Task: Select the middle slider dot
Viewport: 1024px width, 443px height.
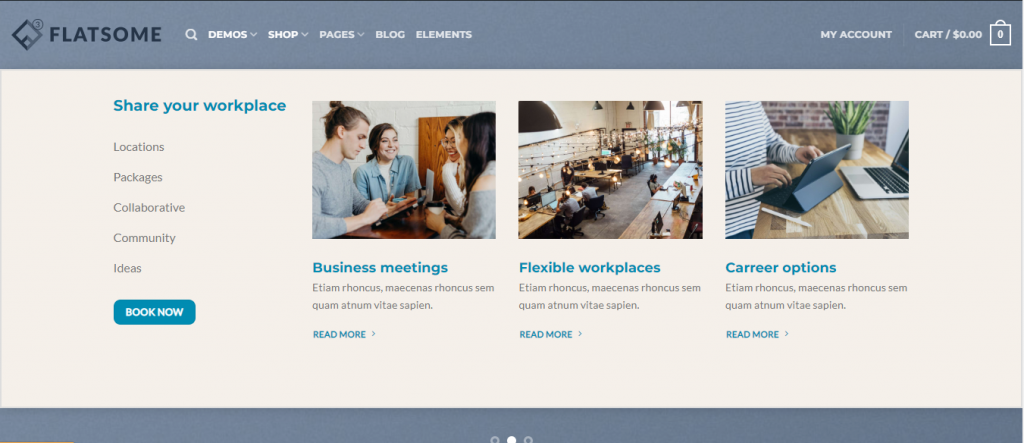Action: tap(511, 440)
